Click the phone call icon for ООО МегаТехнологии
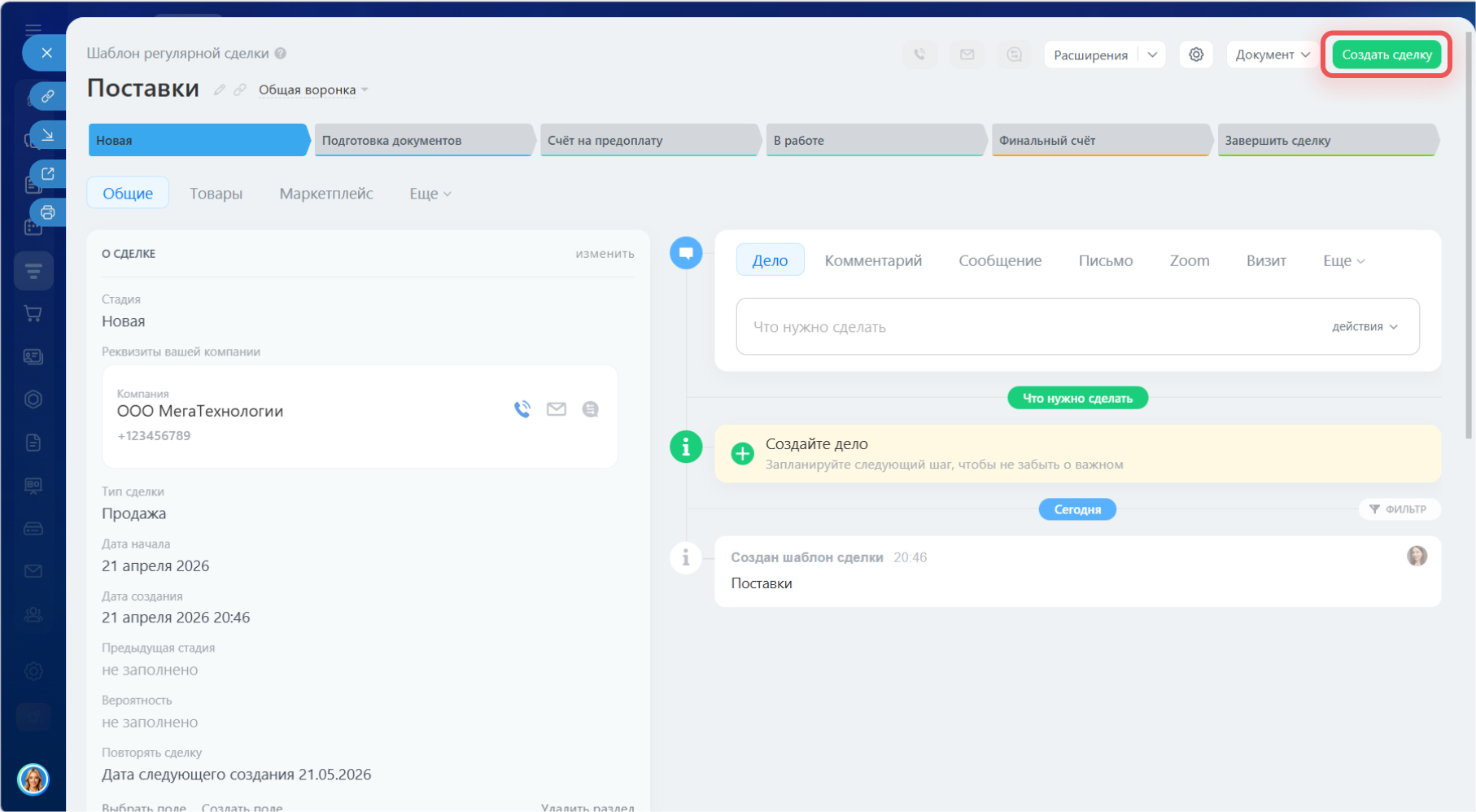Screen dimensions: 1476x812 522,409
